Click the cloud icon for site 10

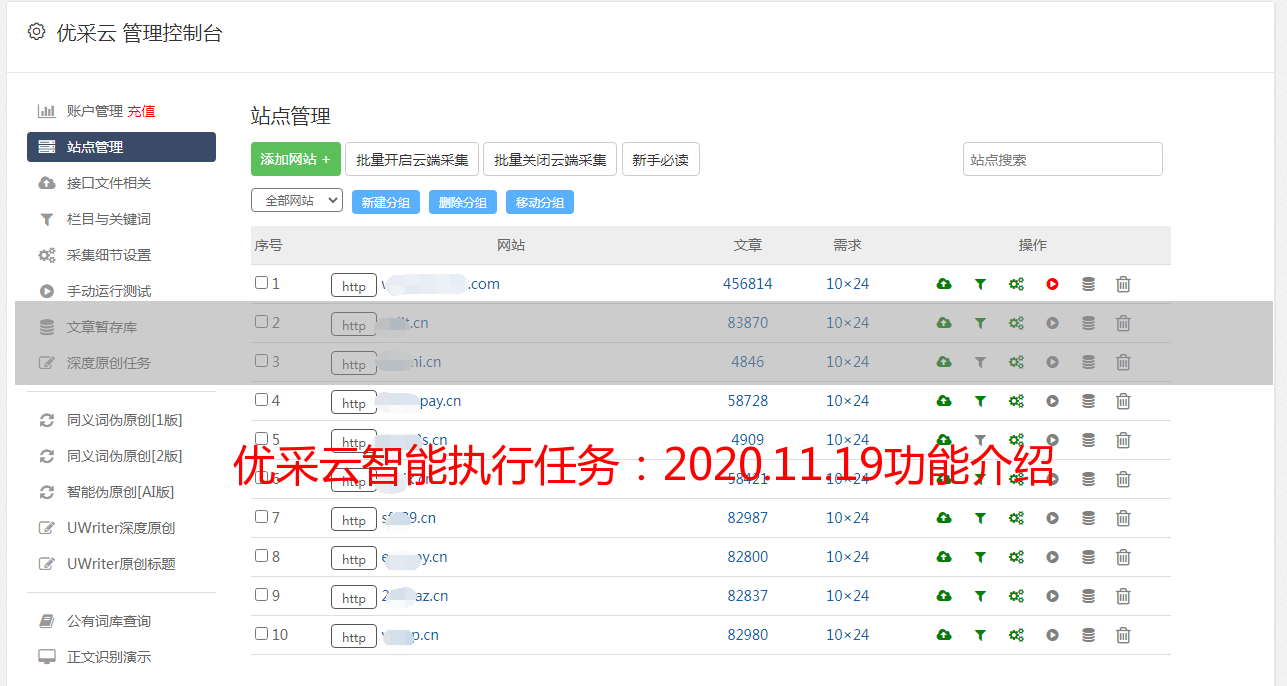click(944, 635)
